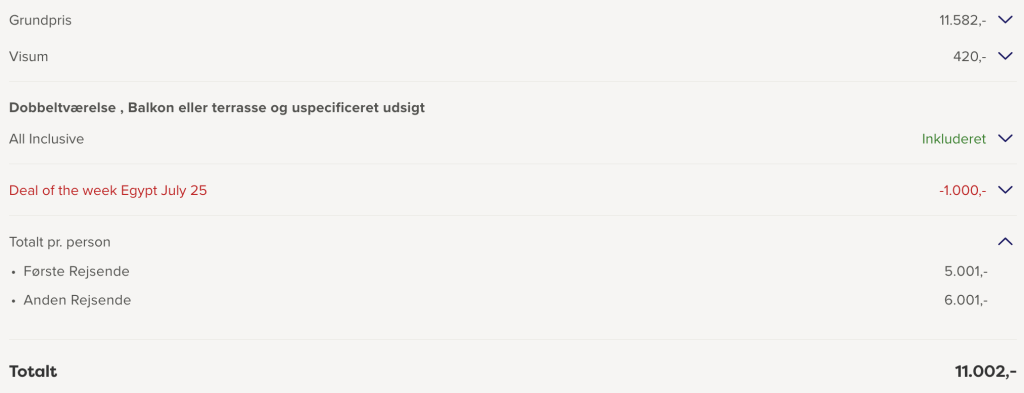Collapse the Totalt pr. person chevron

pyautogui.click(x=1005, y=242)
